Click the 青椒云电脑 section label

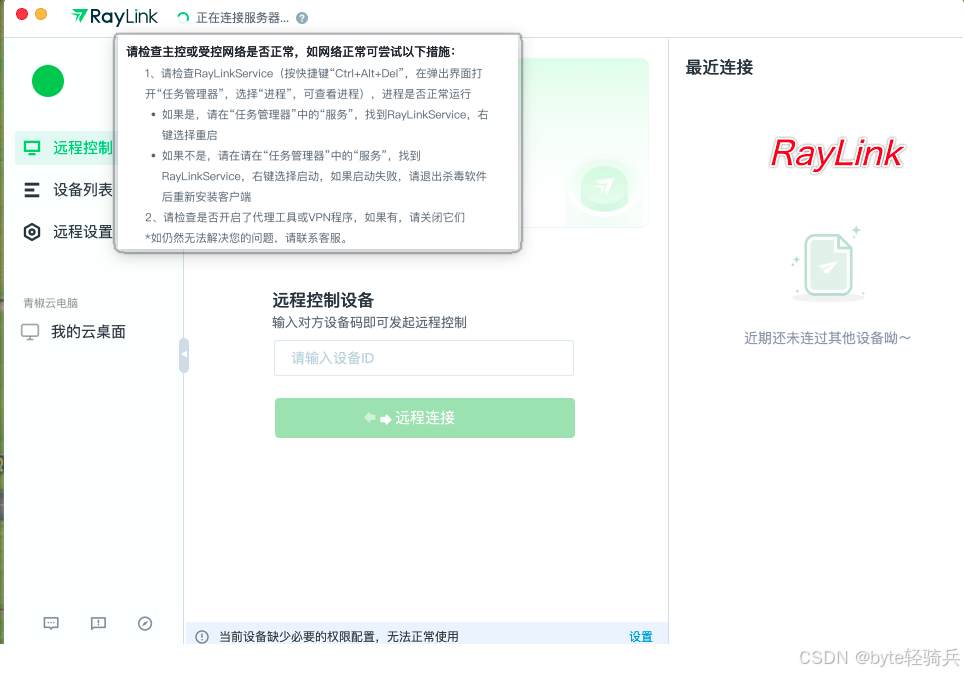[50, 303]
